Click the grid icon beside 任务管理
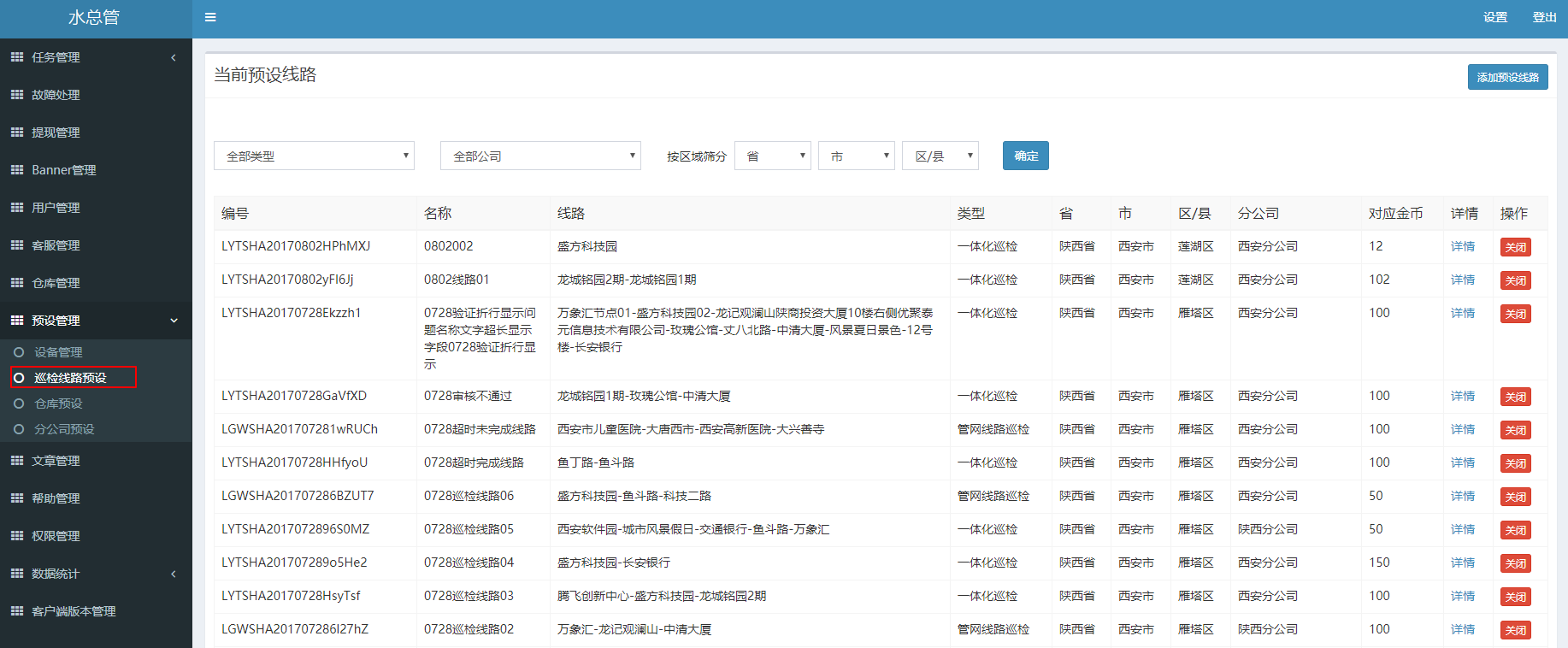Viewport: 1568px width, 648px height. pyautogui.click(x=17, y=57)
